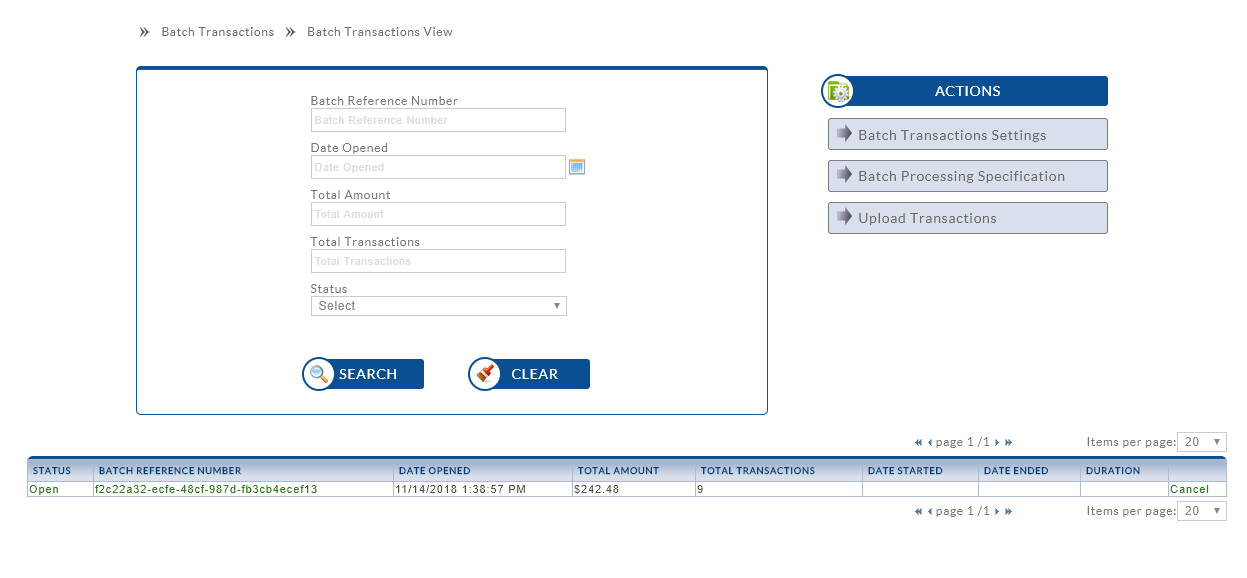Expand the Status select dropdown

click(438, 306)
